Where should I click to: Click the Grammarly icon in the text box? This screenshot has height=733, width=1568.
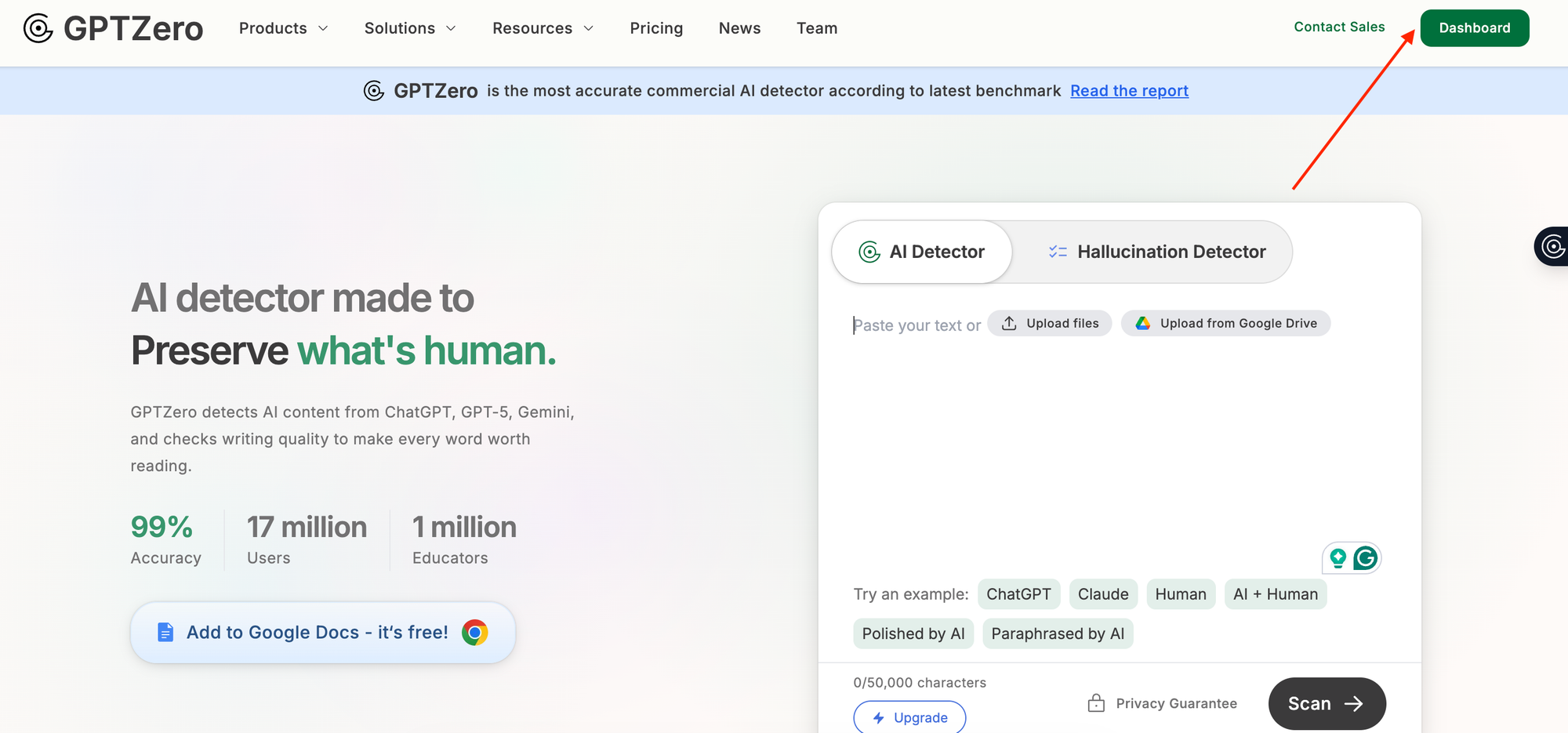point(1366,558)
